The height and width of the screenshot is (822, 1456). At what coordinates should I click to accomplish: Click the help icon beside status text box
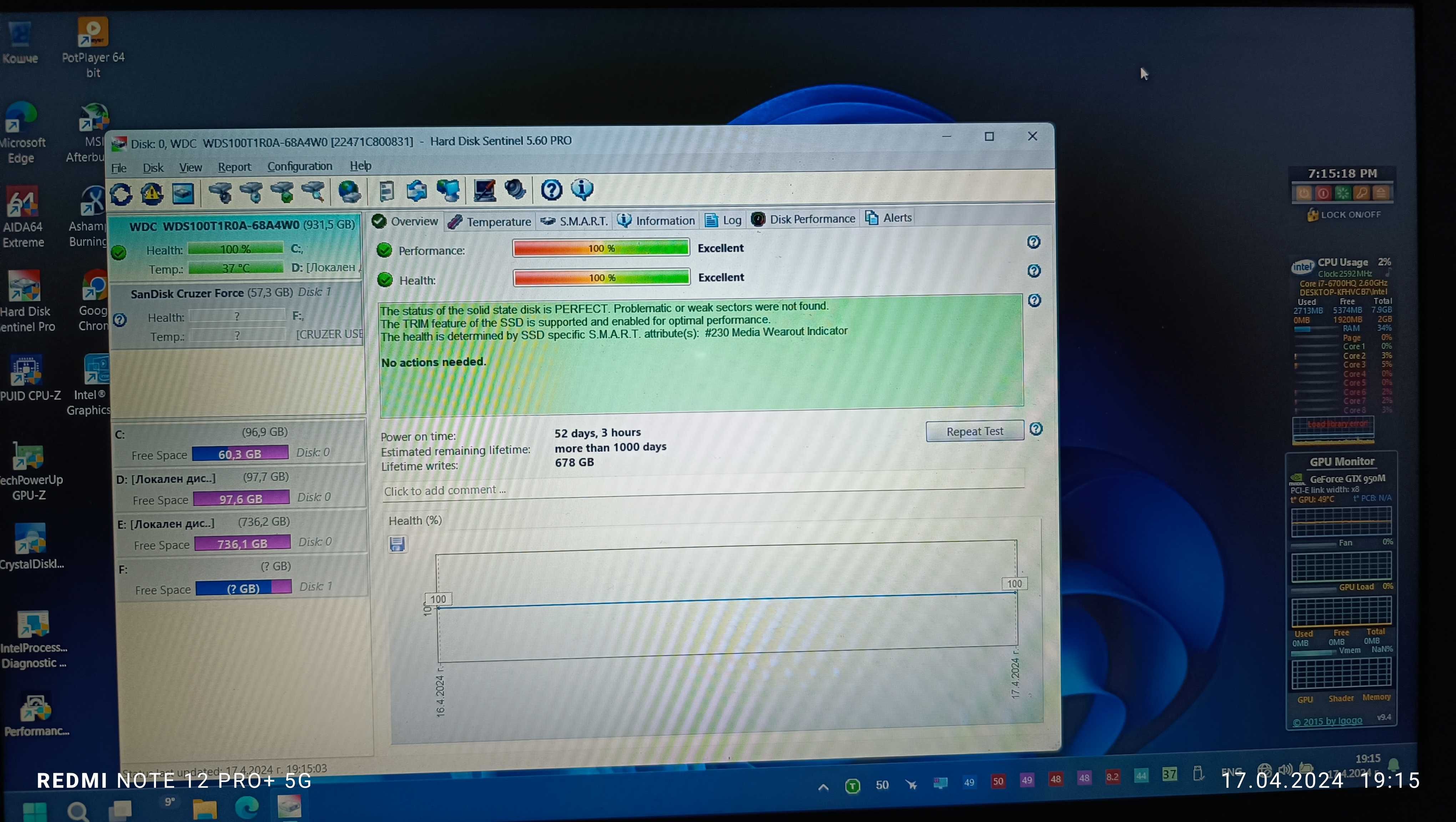1035,300
